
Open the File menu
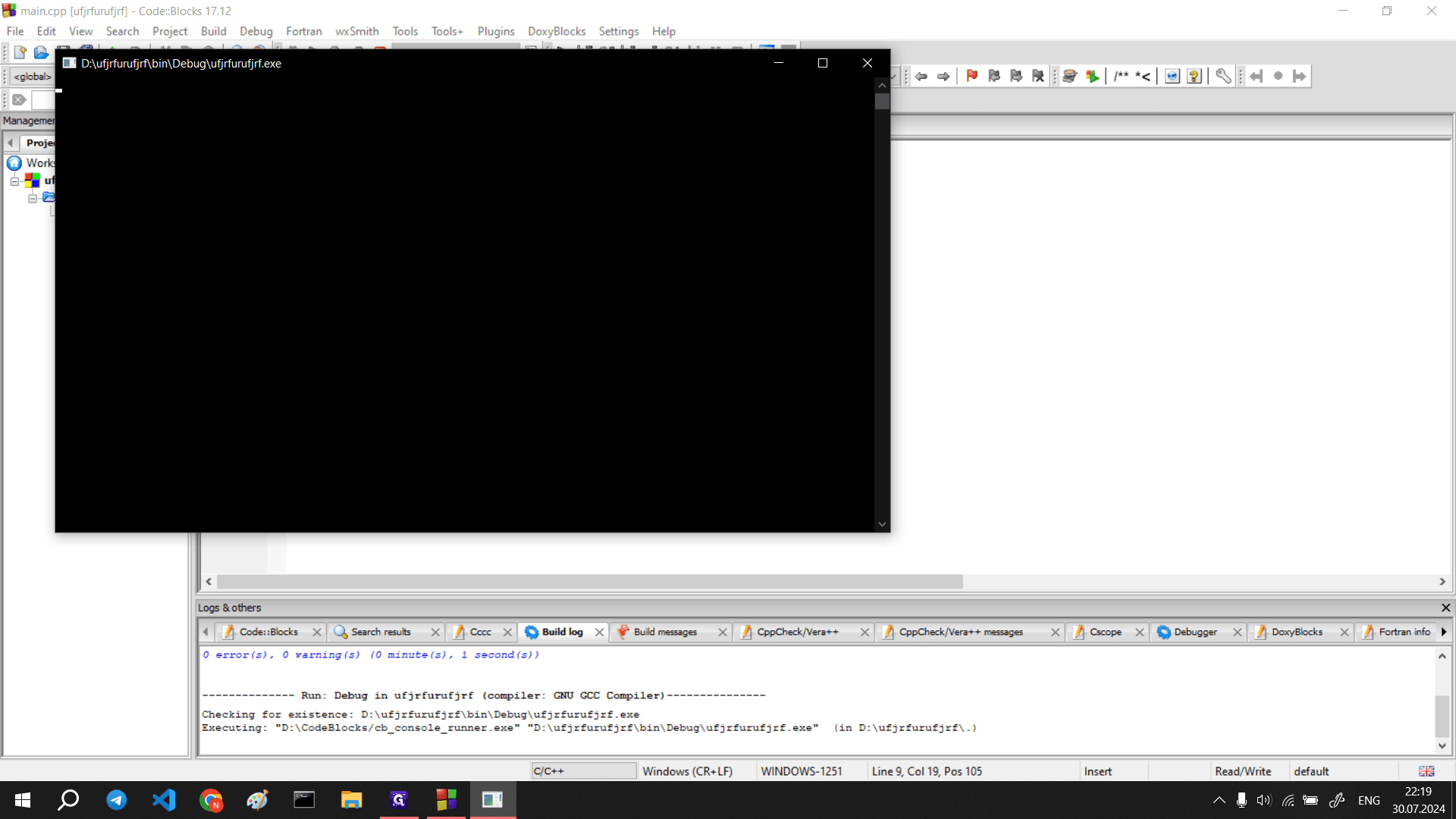tap(15, 31)
